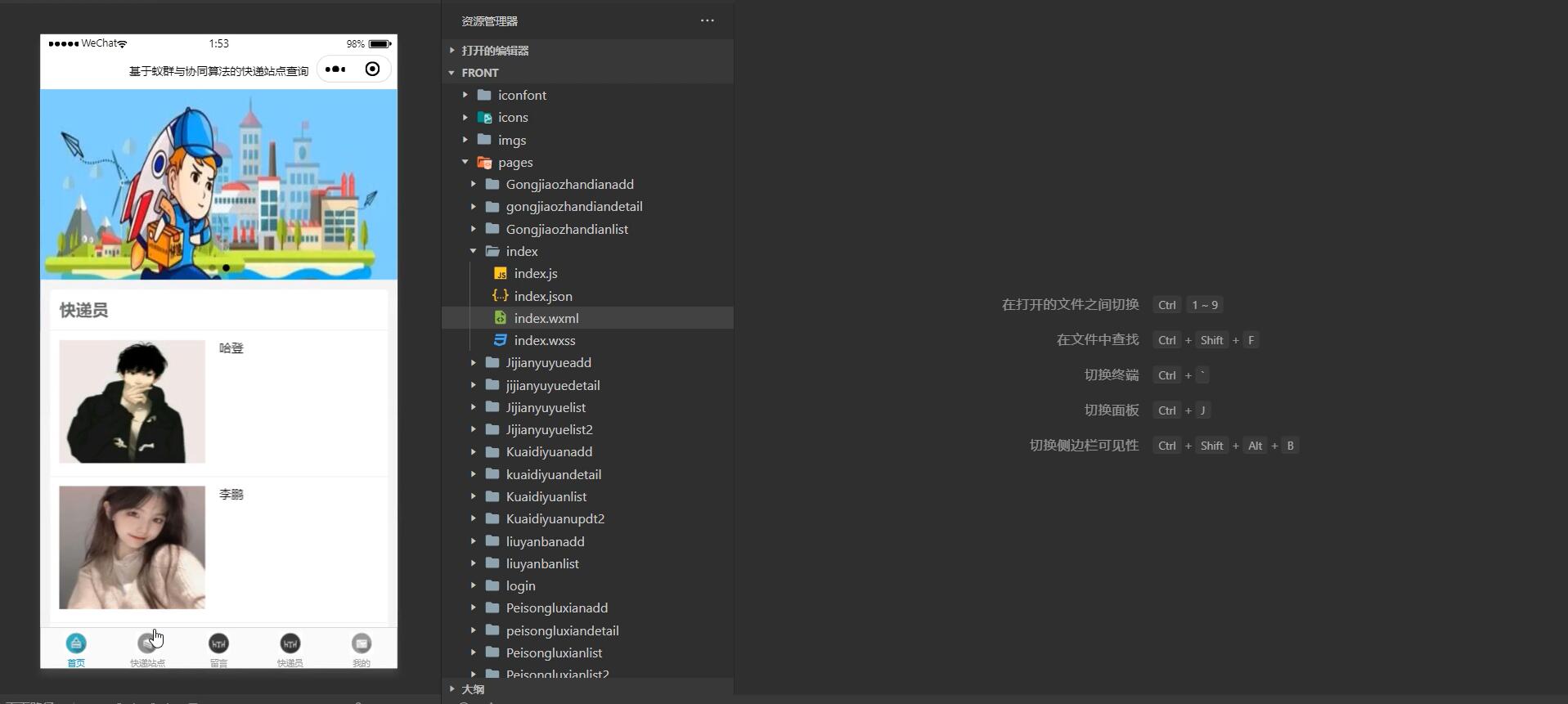Open the peisongluxiandetail folder
1568x704 pixels.
[563, 630]
